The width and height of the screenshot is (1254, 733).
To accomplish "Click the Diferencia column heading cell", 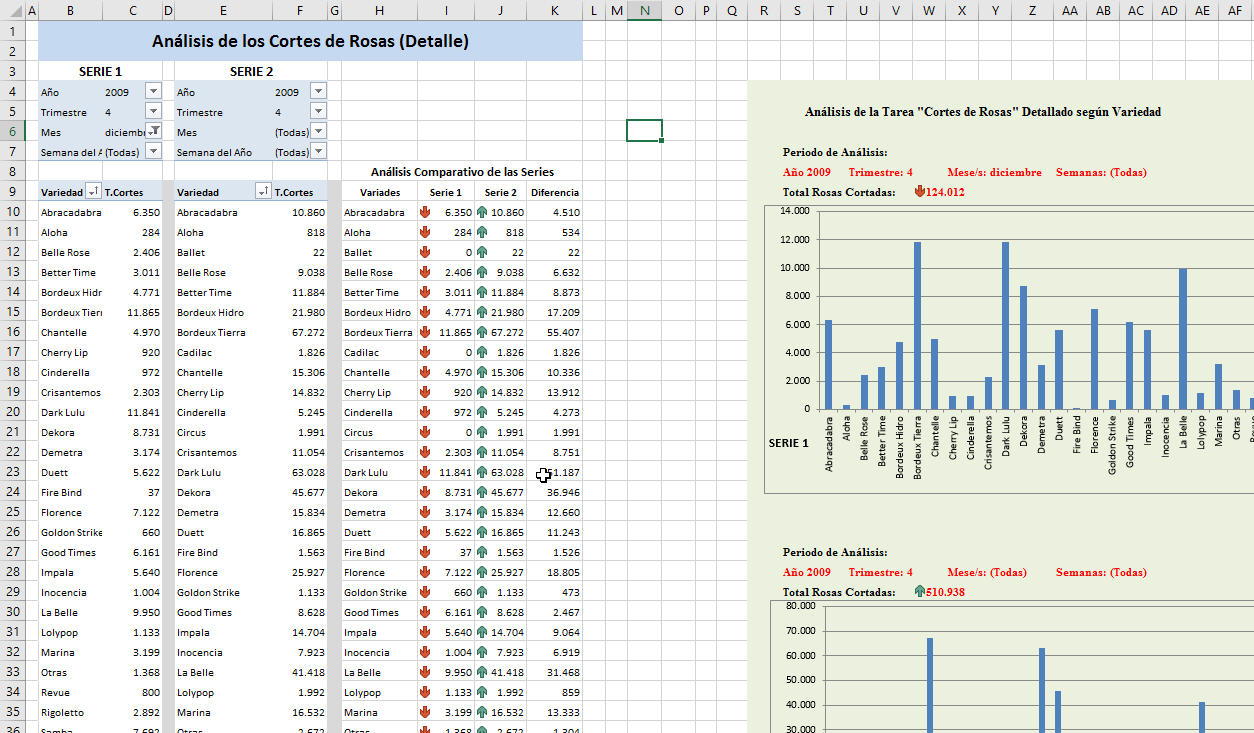I will [554, 192].
